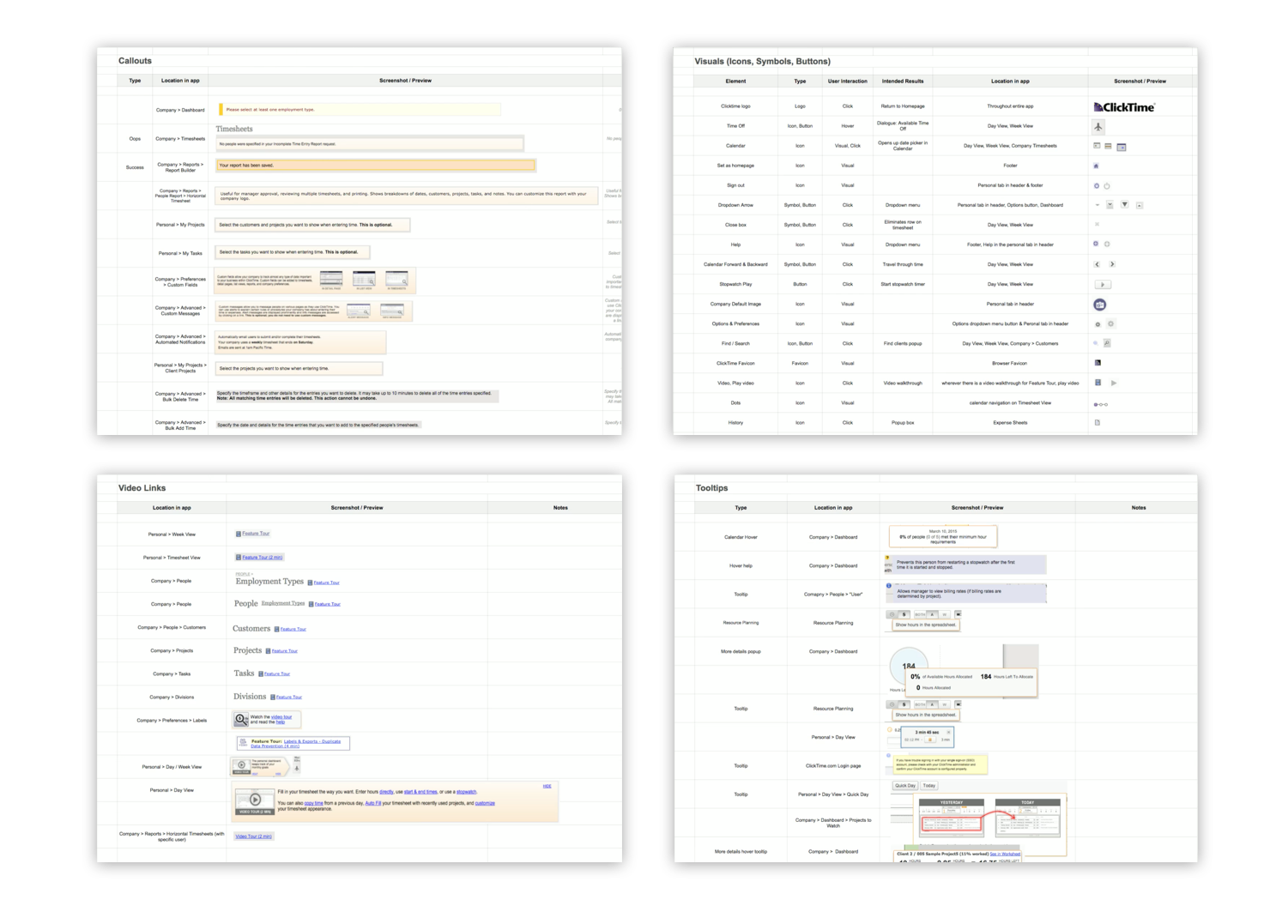Image resolution: width=1288 pixels, height=924 pixels.
Task: Click the Intended Results column header
Action: pyautogui.click(x=903, y=82)
